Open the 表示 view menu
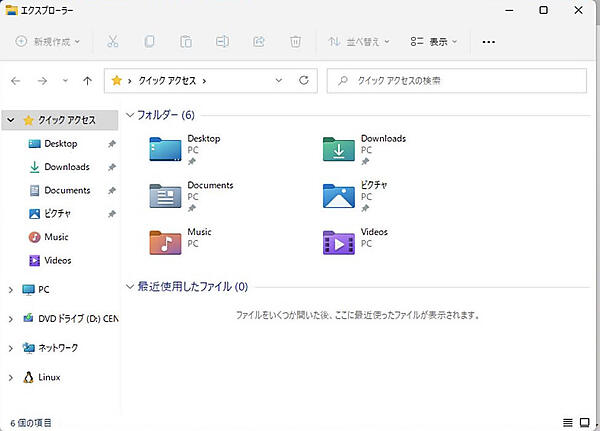Screen dimensions: 600x431 click(x=434, y=42)
